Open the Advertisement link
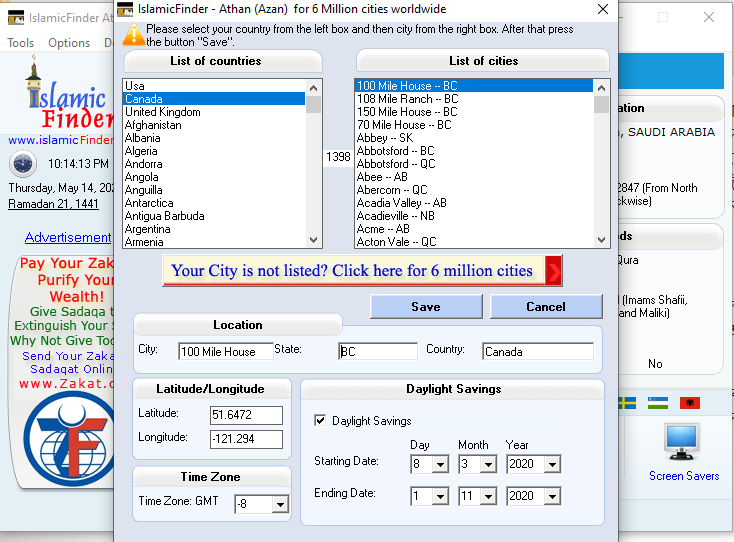The width and height of the screenshot is (734, 542). point(68,238)
